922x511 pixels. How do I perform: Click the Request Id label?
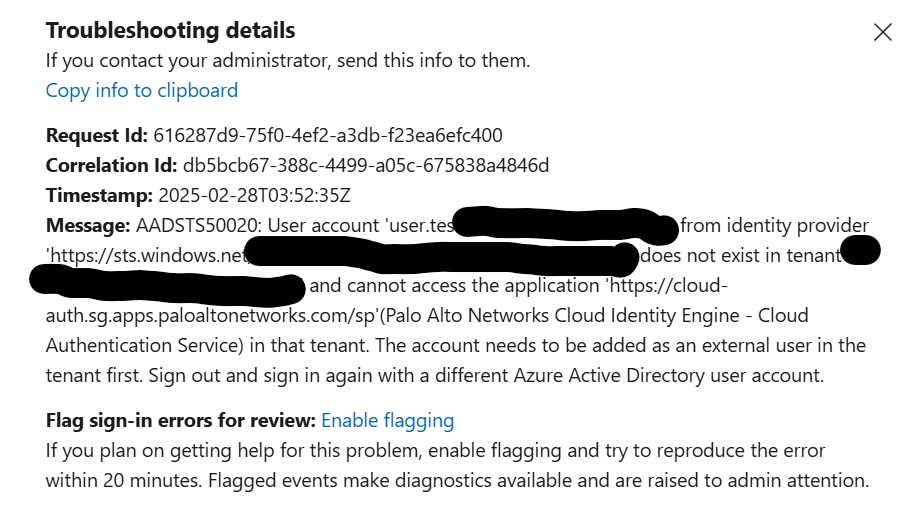pyautogui.click(x=96, y=135)
